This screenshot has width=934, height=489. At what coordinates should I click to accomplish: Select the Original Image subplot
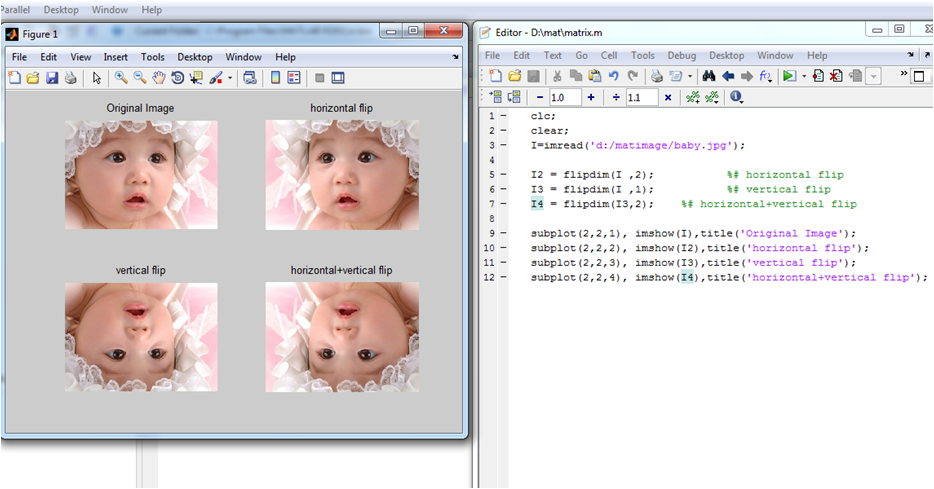141,175
